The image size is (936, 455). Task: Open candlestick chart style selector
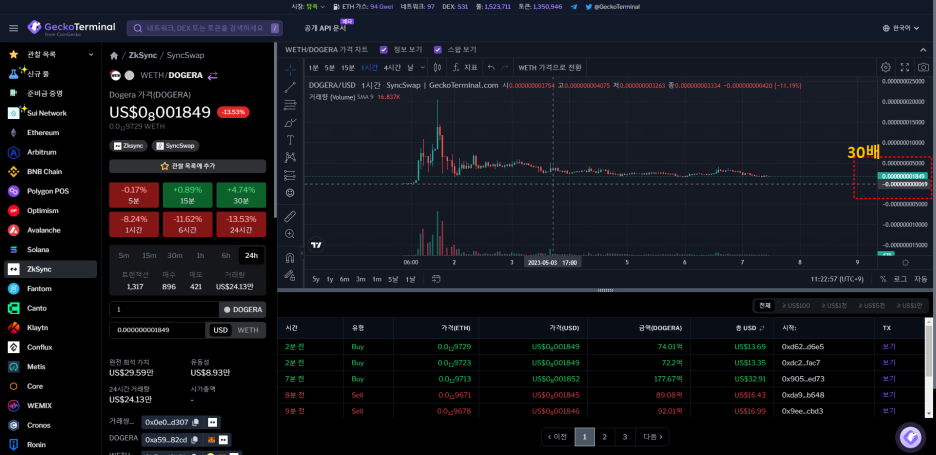click(438, 67)
